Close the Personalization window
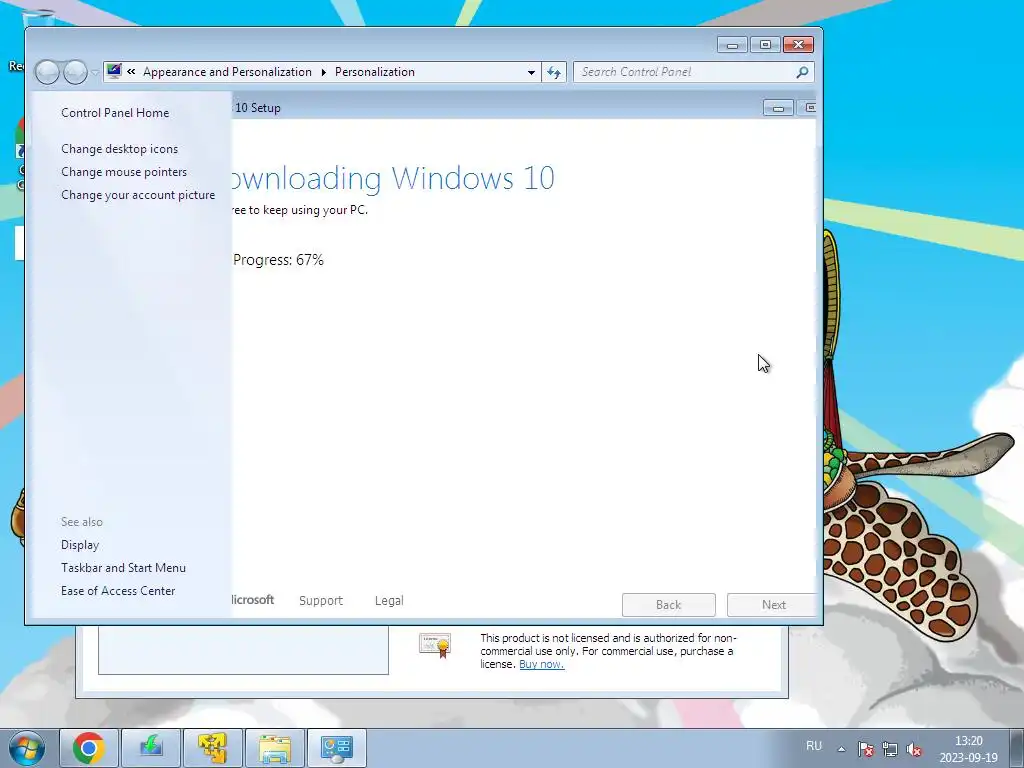This screenshot has width=1024, height=768. (x=798, y=44)
